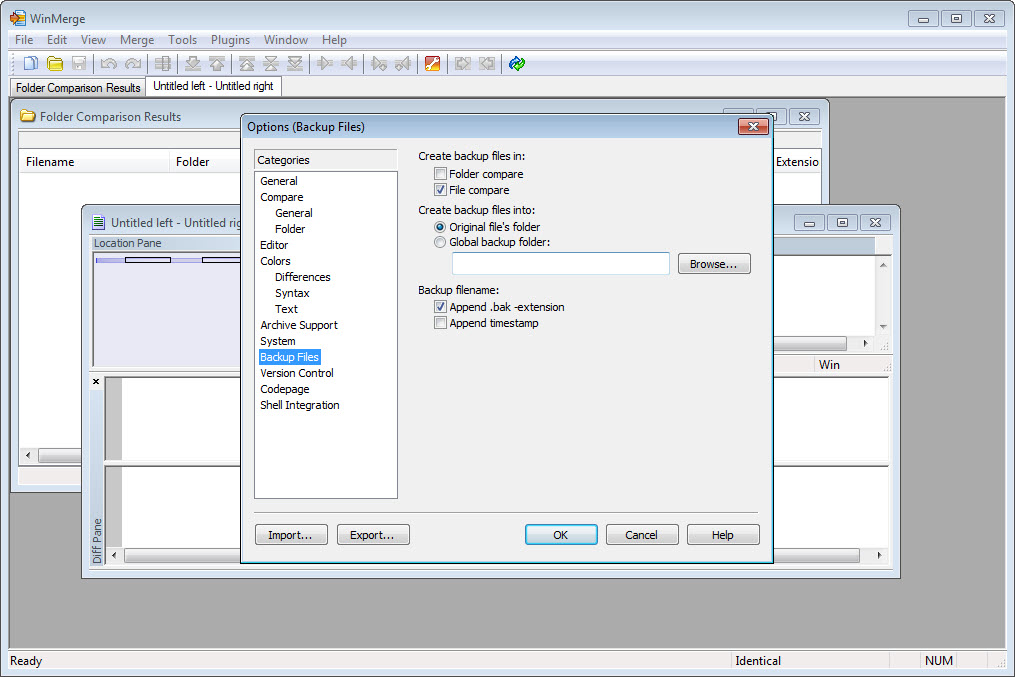Jump to Previous Difference with up-arrow icon
The height and width of the screenshot is (677, 1015).
217,63
